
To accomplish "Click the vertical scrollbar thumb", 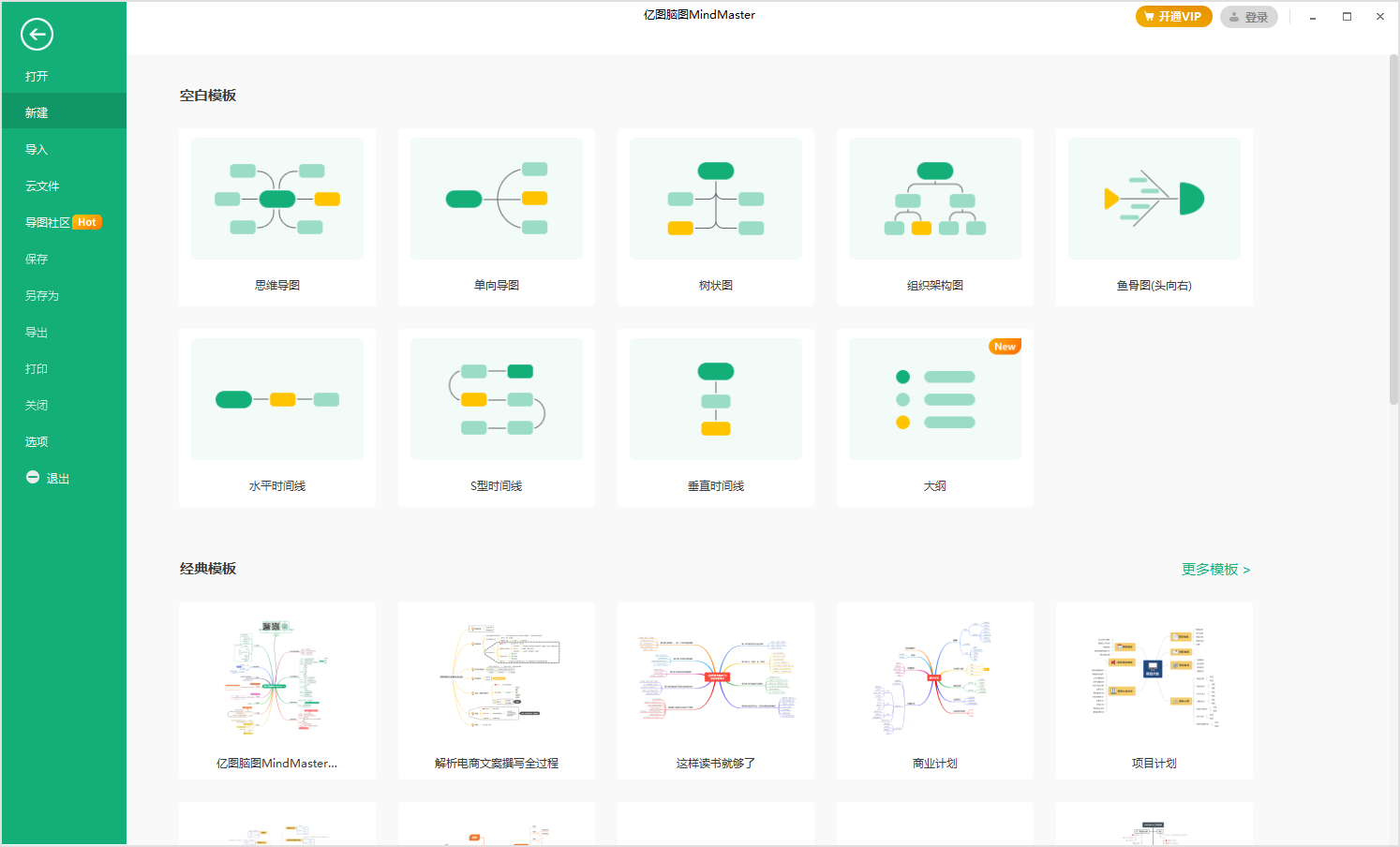I will pyautogui.click(x=1393, y=230).
